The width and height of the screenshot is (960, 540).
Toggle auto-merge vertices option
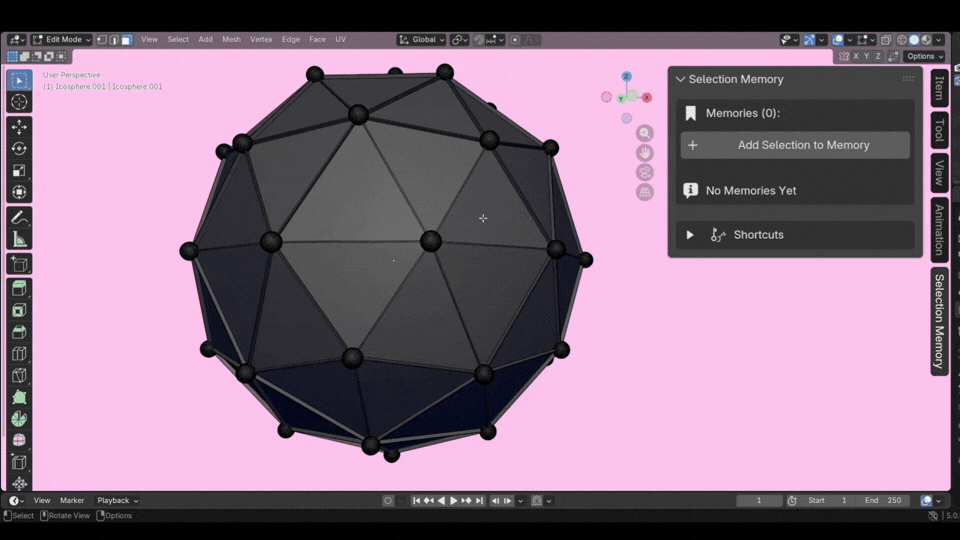pos(893,56)
